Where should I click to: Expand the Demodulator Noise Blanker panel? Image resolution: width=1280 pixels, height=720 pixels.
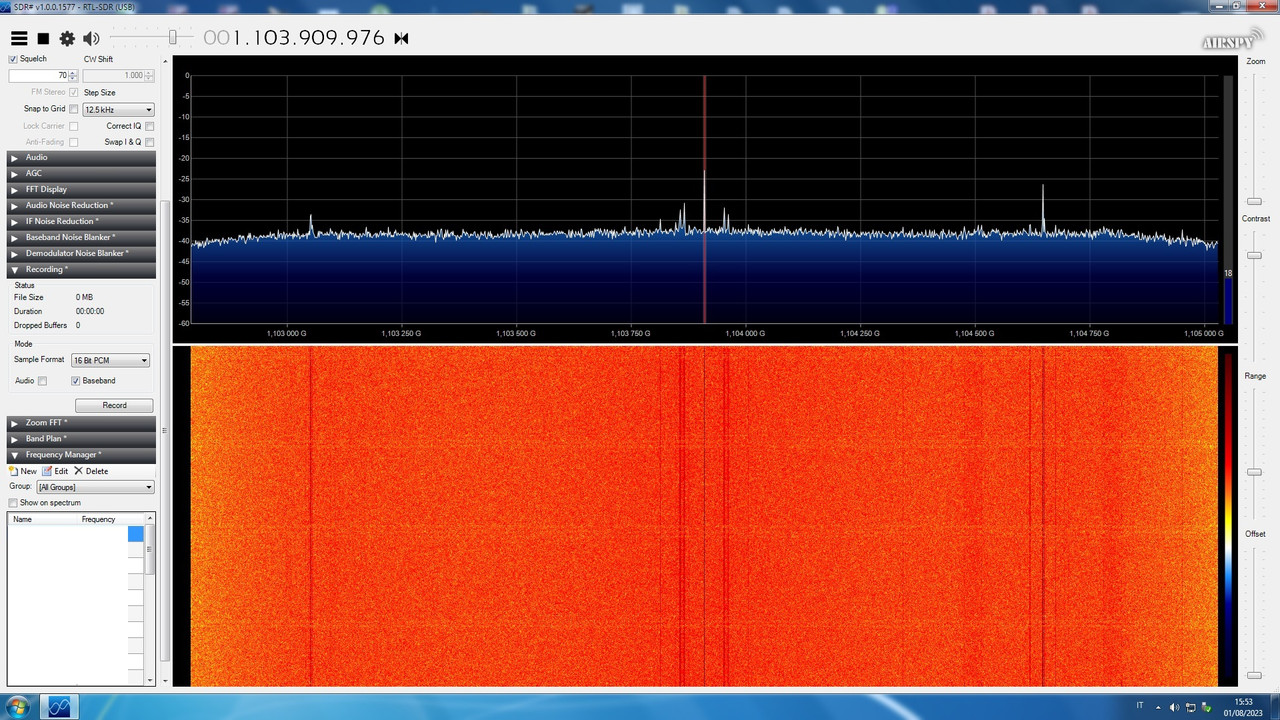81,253
